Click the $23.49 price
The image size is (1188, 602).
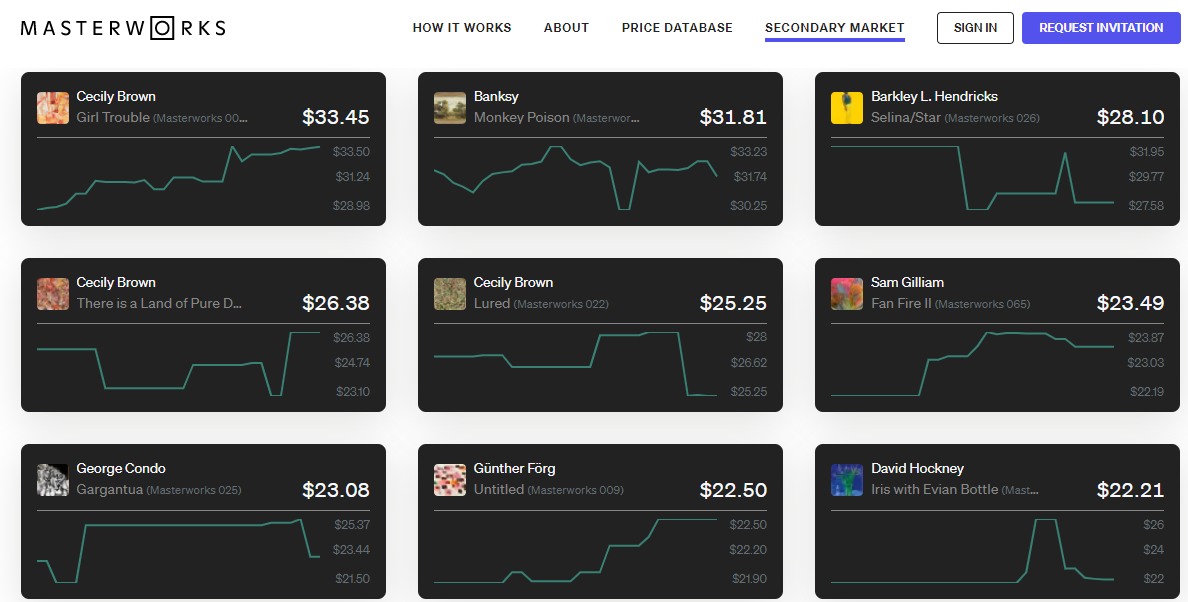pyautogui.click(x=1130, y=303)
